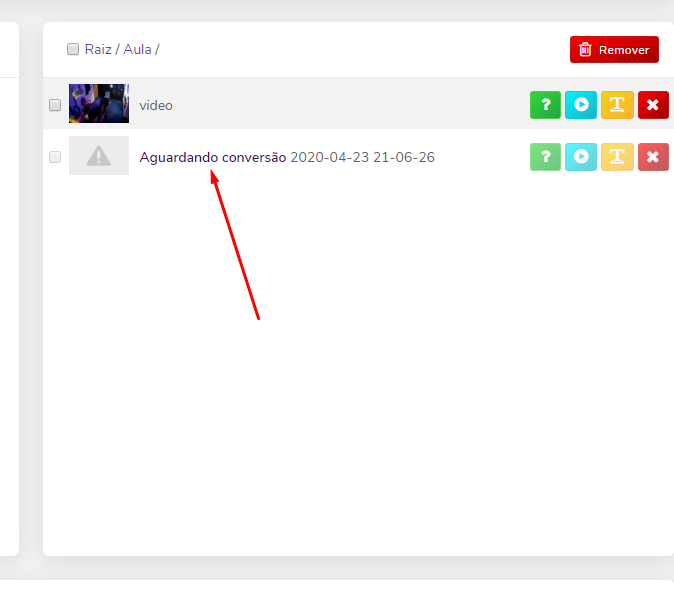Click the red X on the pending conversion row
This screenshot has height=592, width=674.
tap(652, 157)
